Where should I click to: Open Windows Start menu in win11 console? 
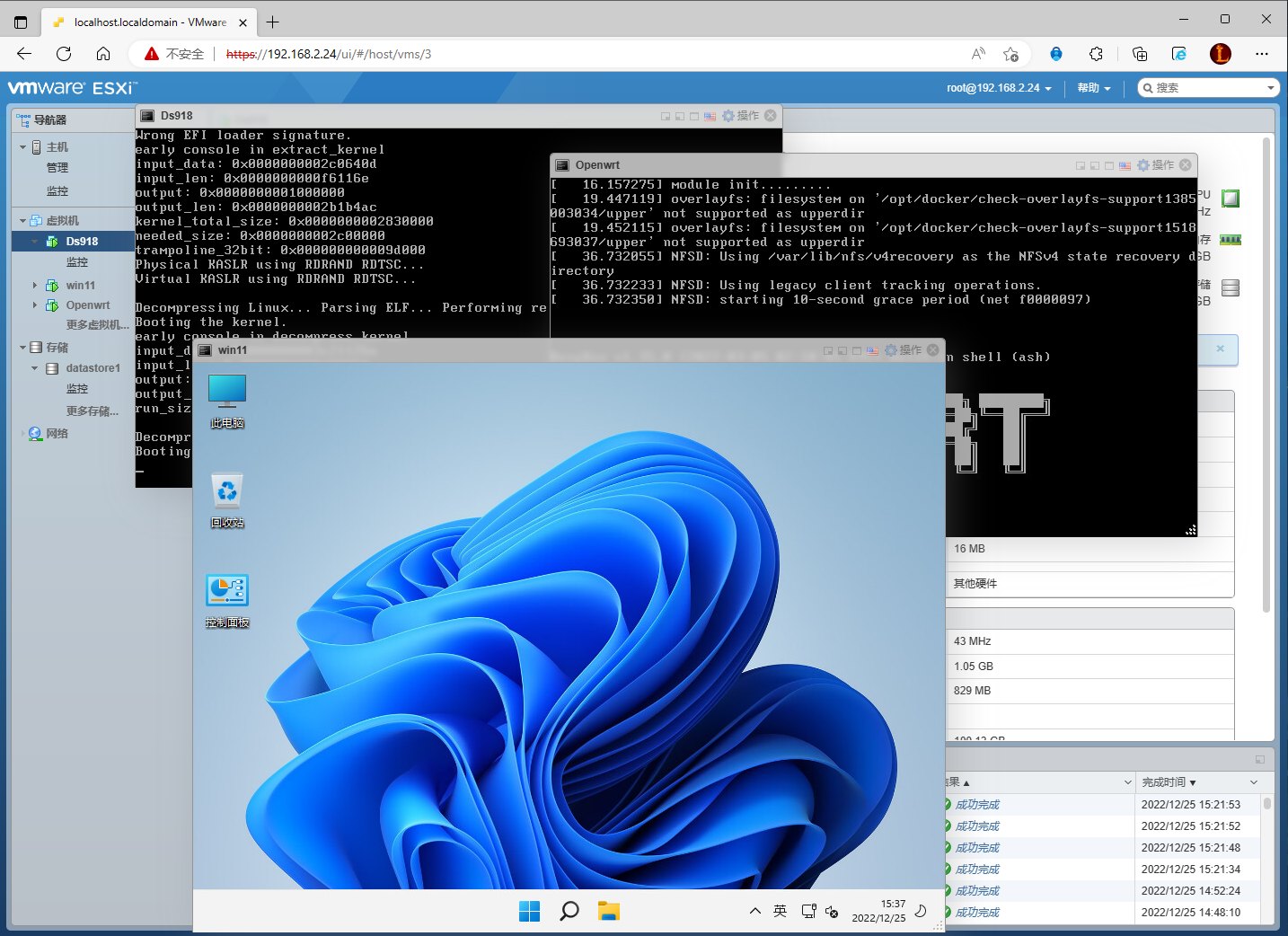(x=530, y=911)
